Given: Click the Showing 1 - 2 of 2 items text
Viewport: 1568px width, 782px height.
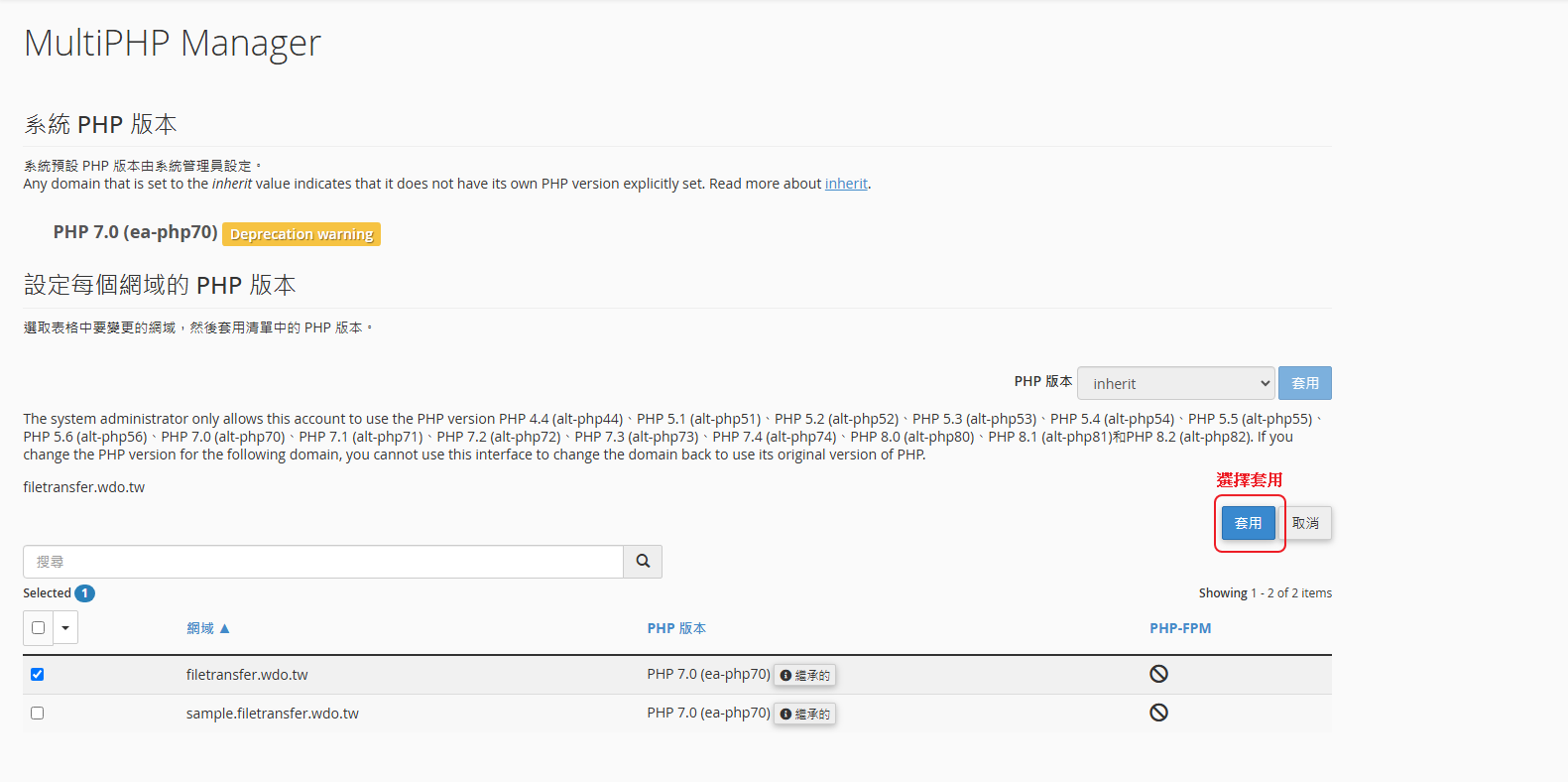Looking at the screenshot, I should [1266, 593].
